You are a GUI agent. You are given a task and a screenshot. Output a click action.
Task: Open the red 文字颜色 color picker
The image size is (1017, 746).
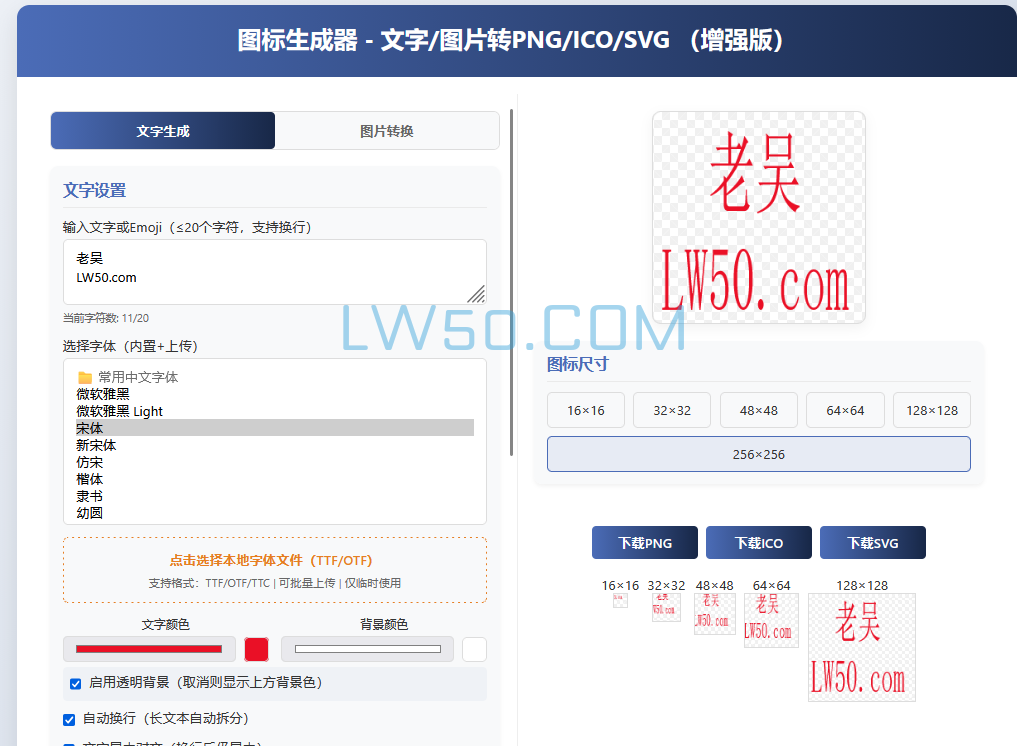(256, 649)
